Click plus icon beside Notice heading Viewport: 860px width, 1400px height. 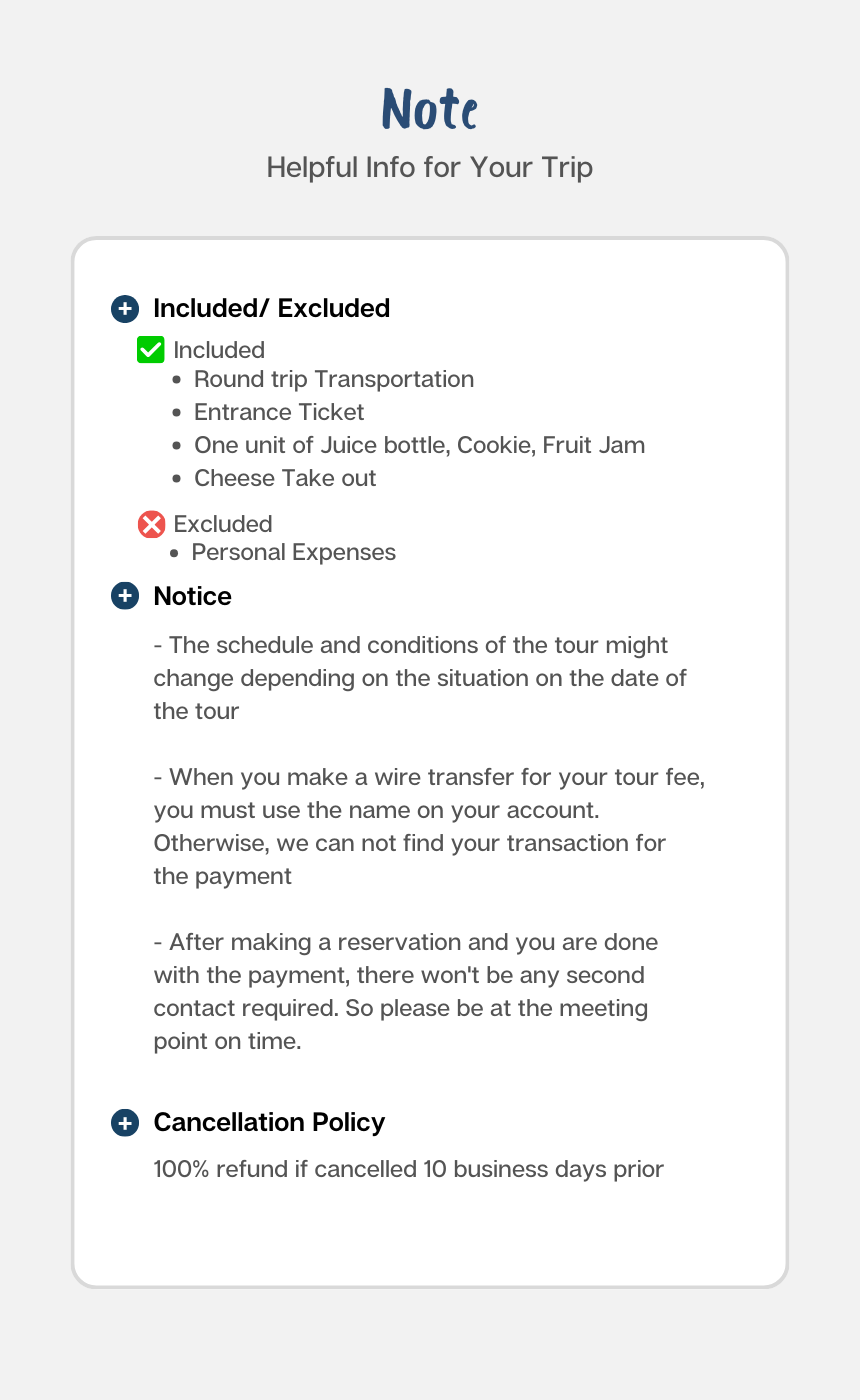124,596
